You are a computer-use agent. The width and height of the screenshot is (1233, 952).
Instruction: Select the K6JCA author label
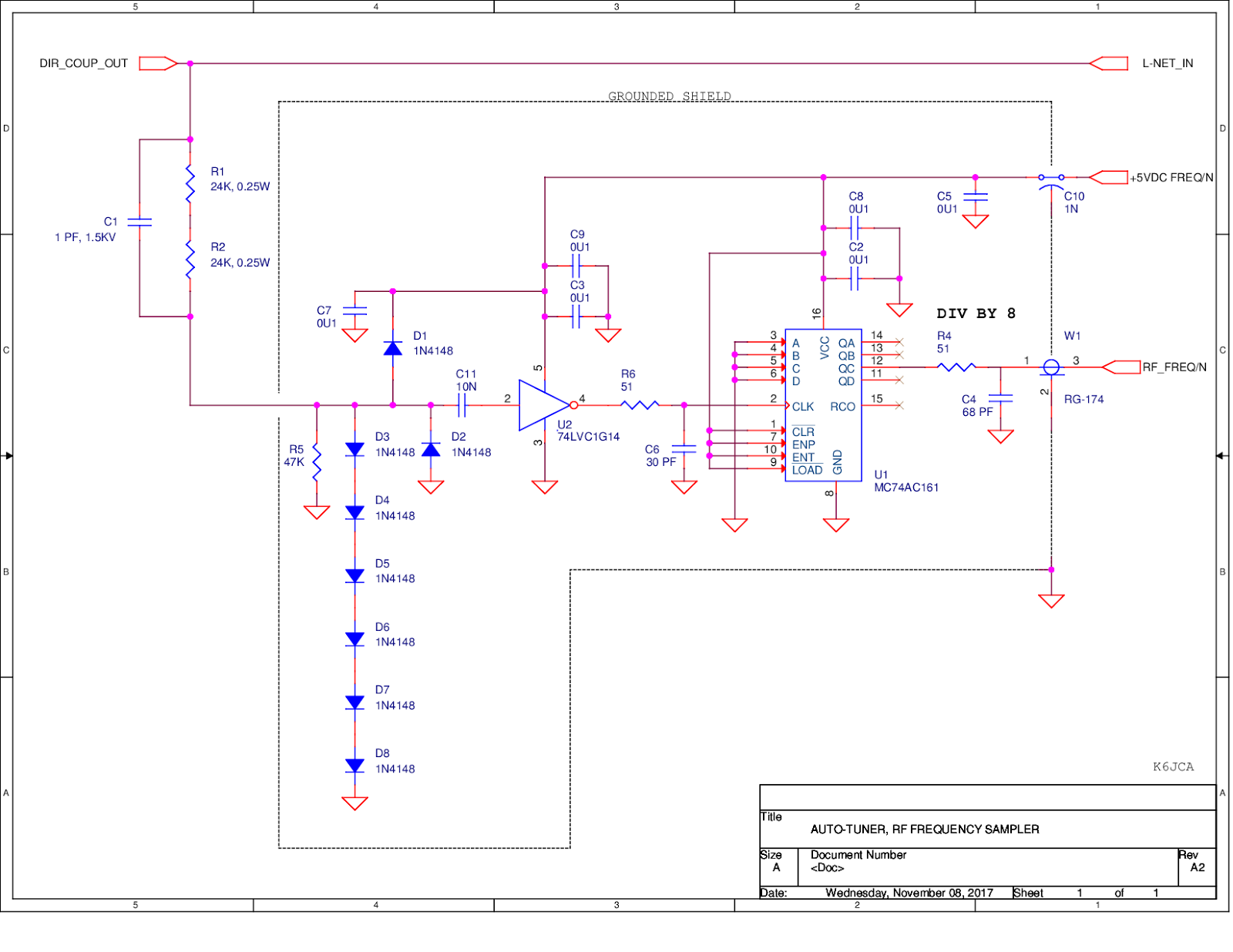pyautogui.click(x=1173, y=766)
